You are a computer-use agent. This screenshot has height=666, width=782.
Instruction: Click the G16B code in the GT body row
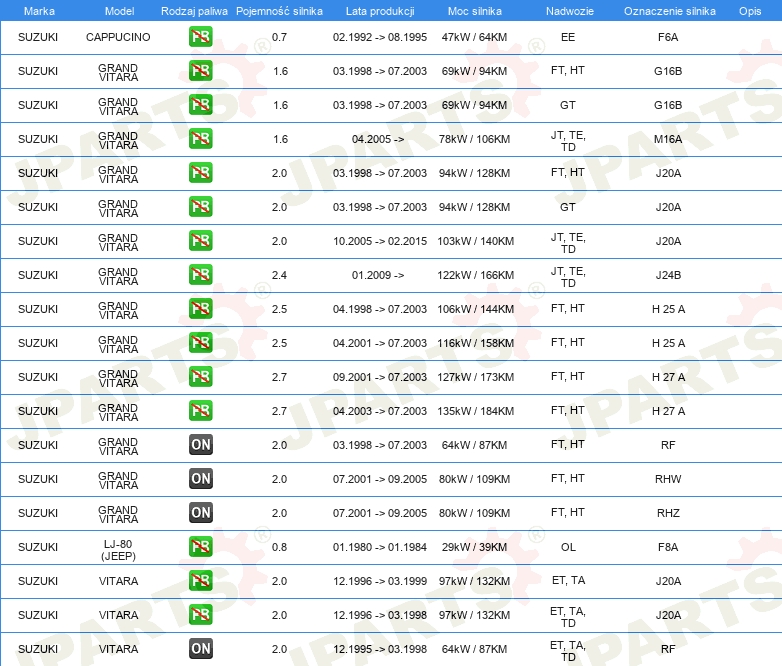coord(668,105)
